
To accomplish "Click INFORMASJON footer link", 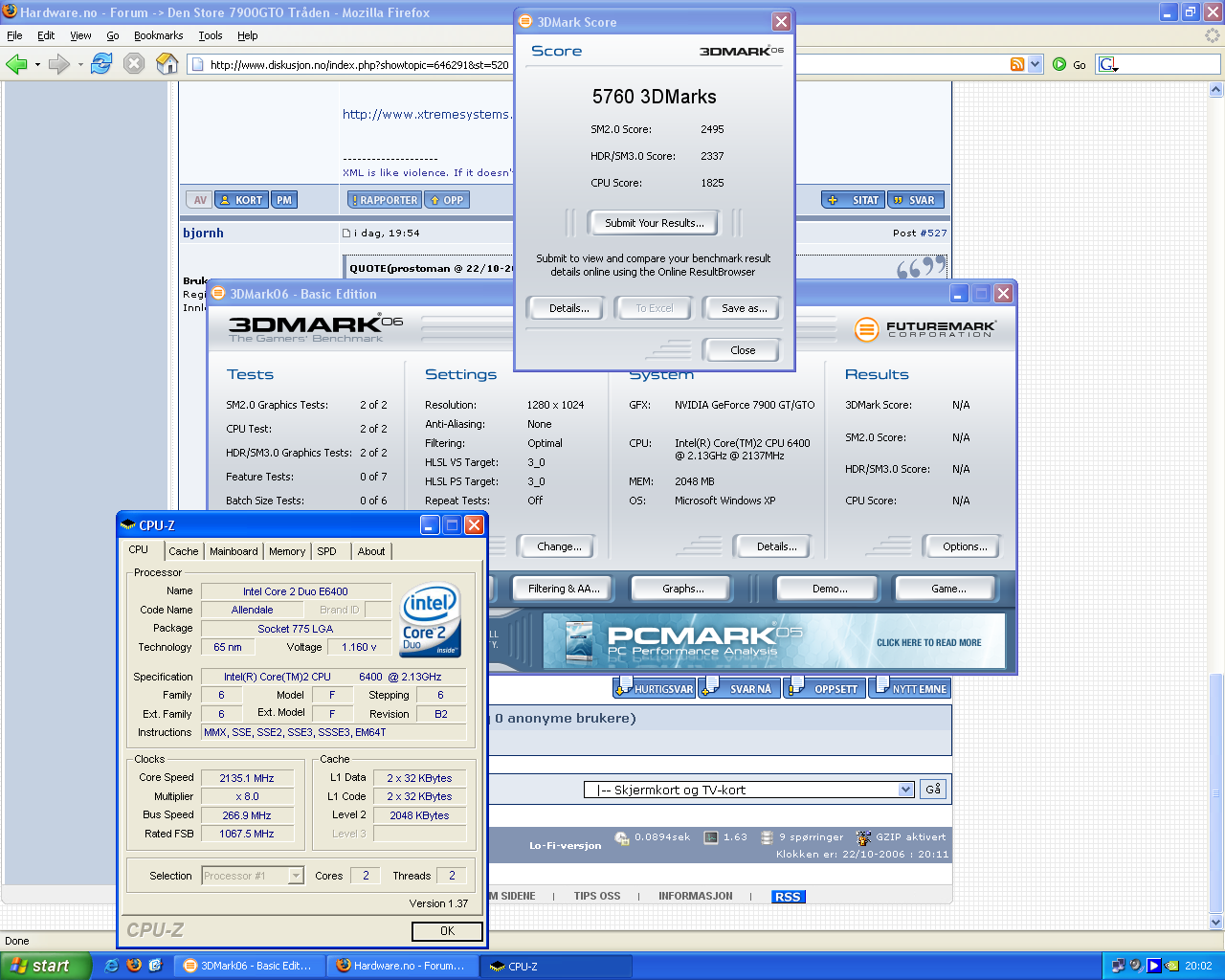I will pos(696,897).
